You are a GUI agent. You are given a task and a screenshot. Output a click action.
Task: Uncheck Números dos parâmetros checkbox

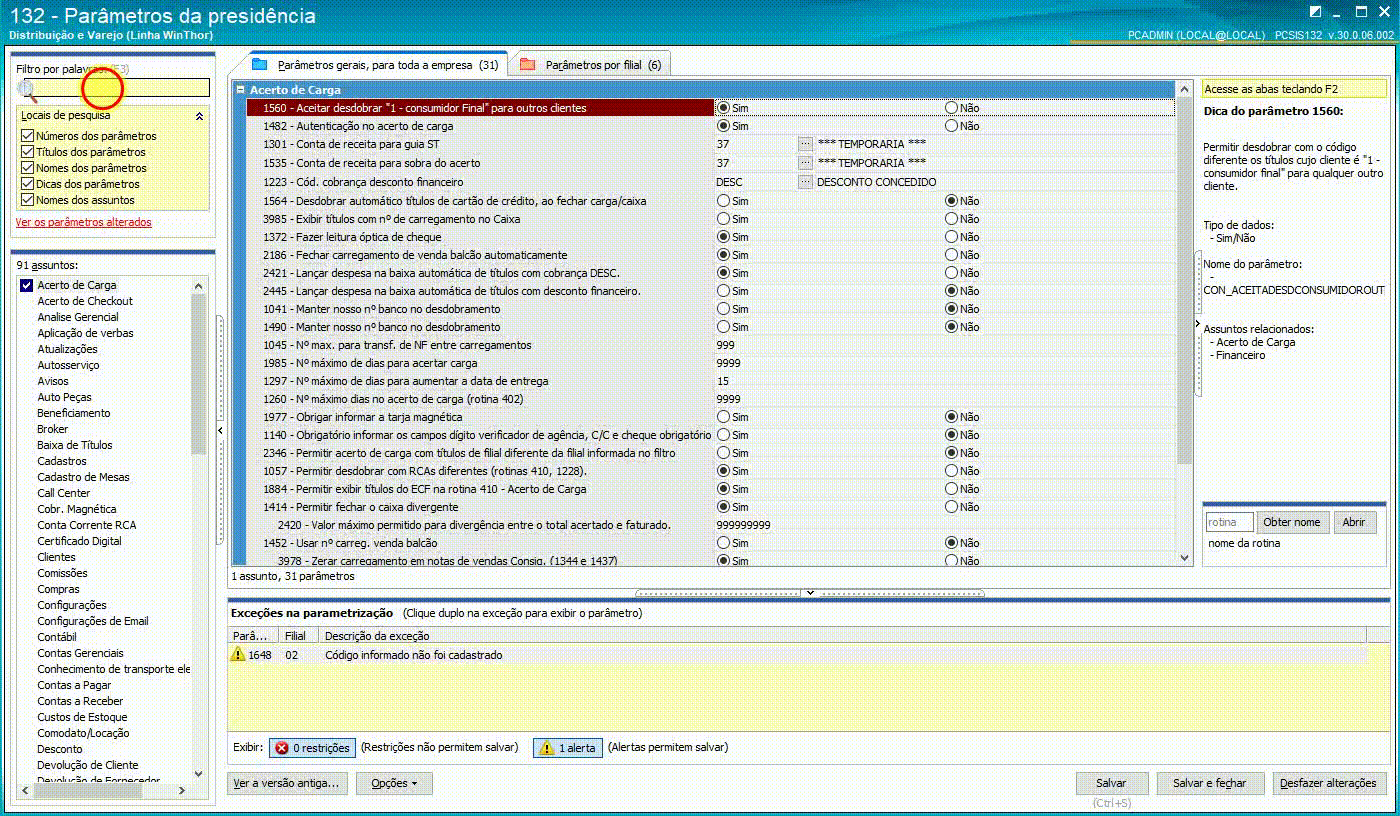27,136
